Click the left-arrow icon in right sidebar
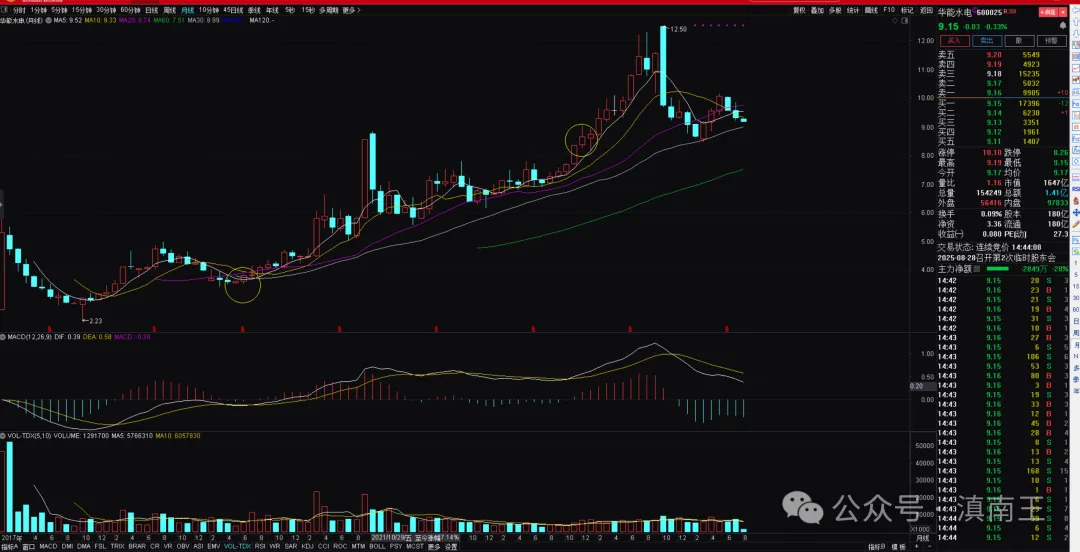 1074,10
